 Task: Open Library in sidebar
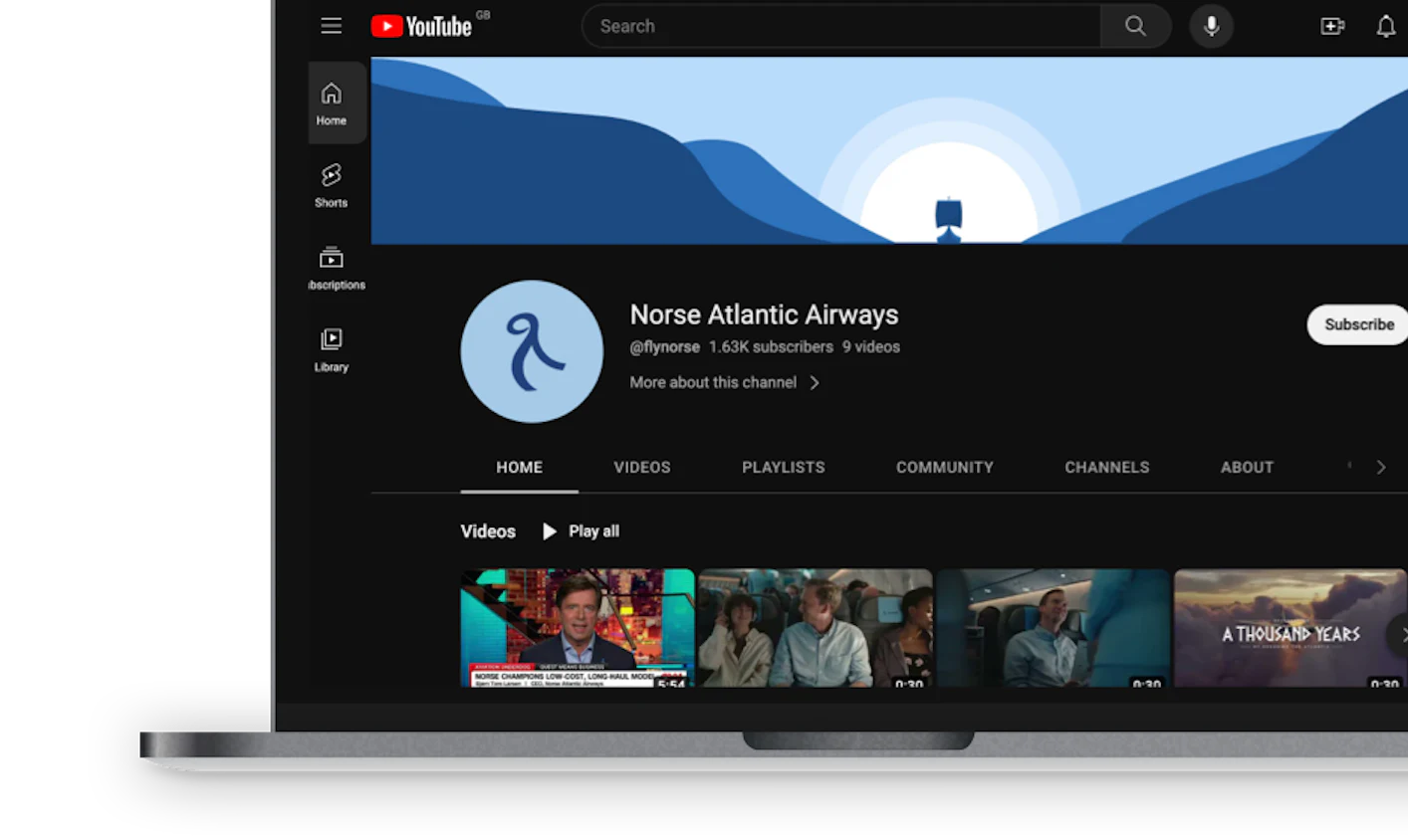point(332,350)
